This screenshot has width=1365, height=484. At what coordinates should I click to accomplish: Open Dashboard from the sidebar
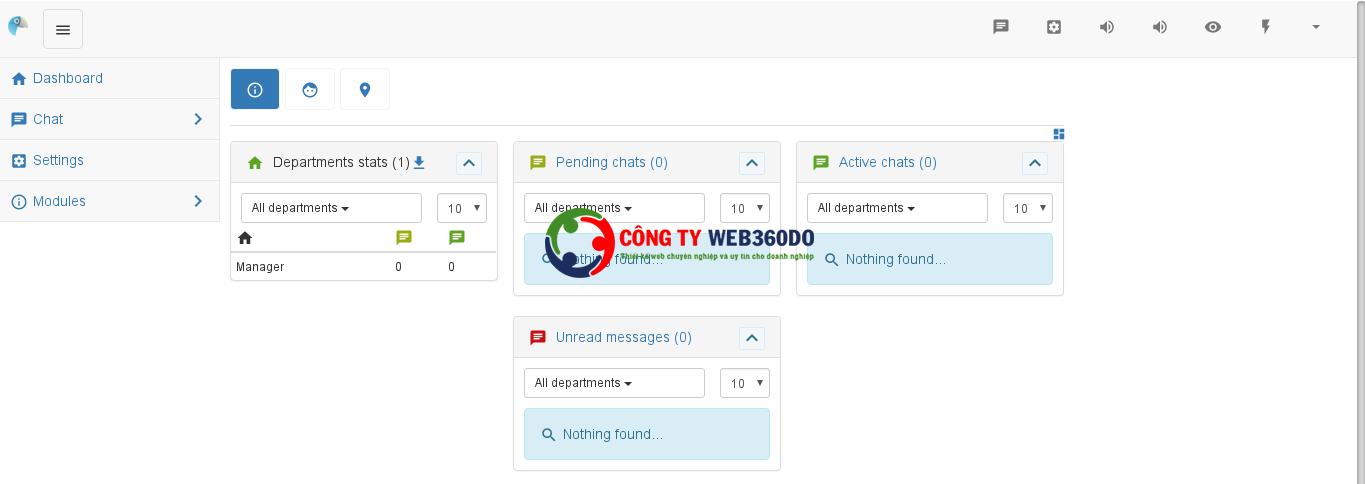110,78
